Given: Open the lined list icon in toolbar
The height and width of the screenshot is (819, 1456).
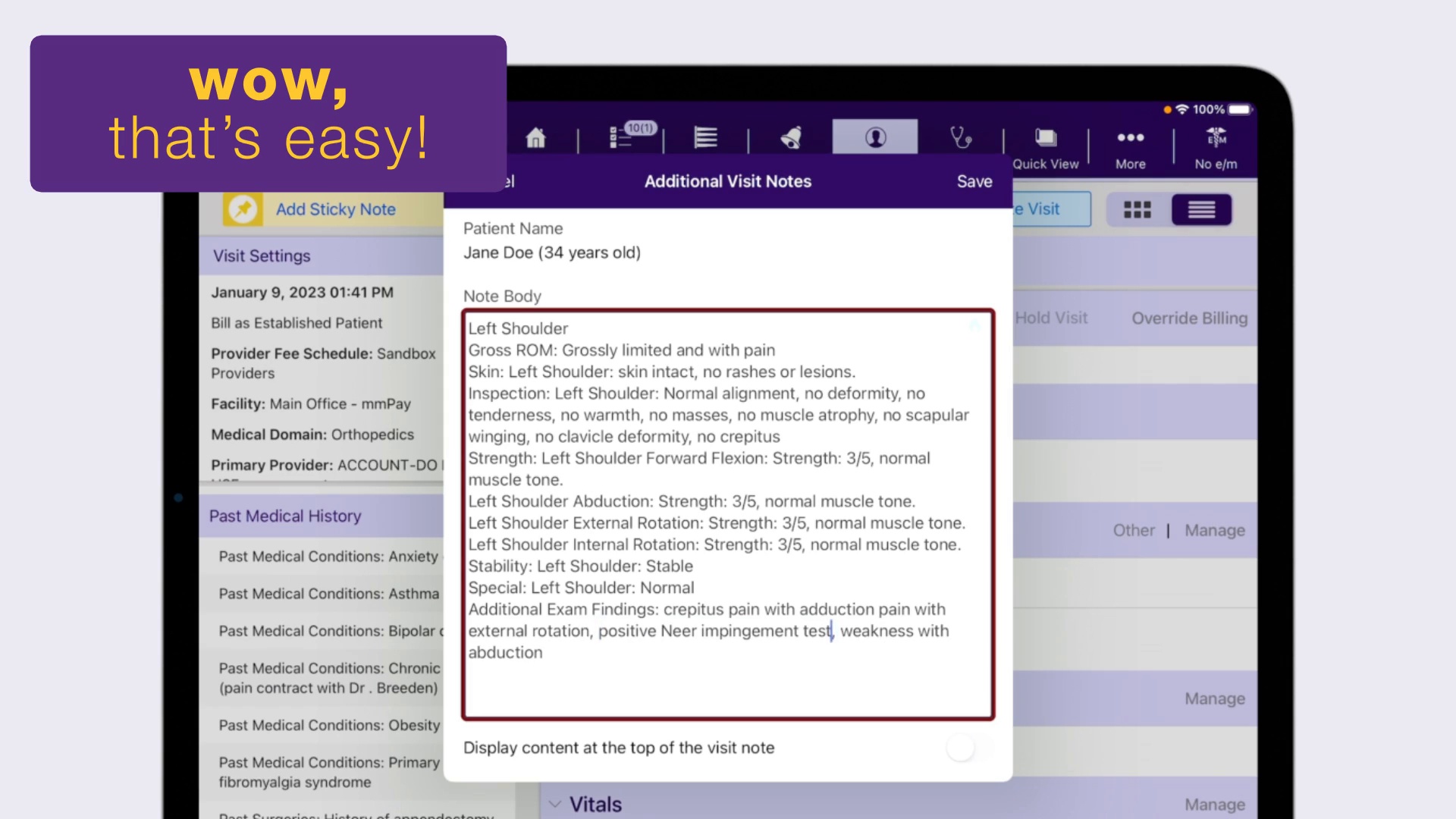Looking at the screenshot, I should [x=705, y=137].
